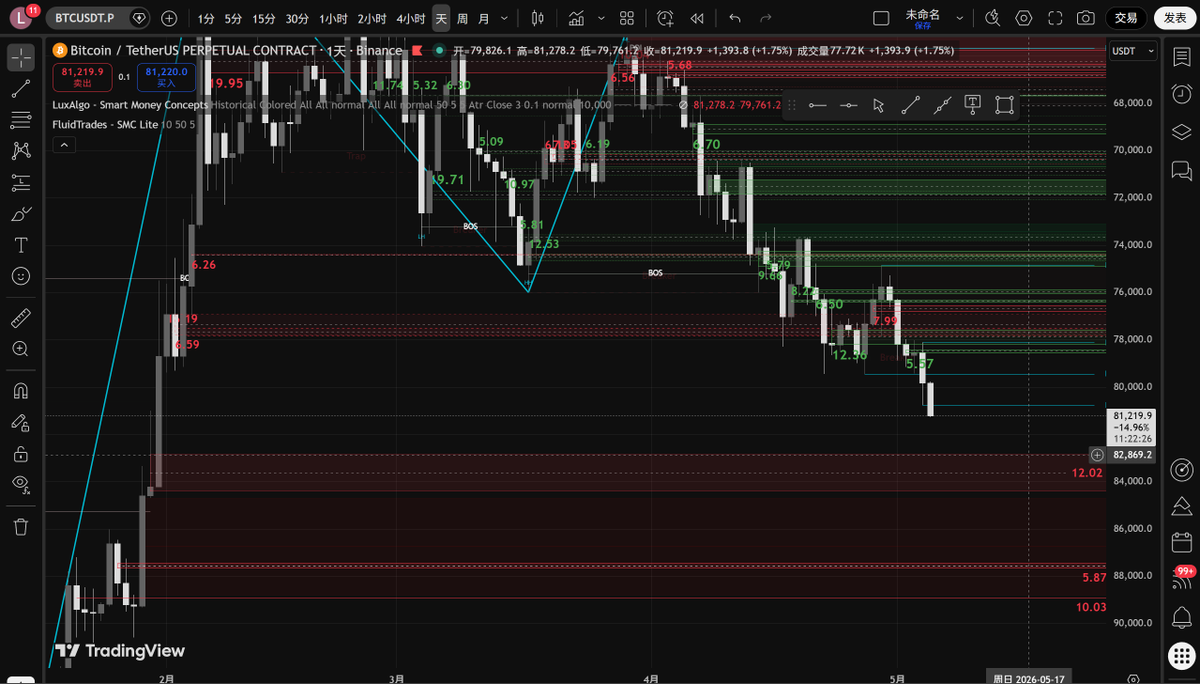1200x684 pixels.
Task: Enter fullscreen mode
Action: pyautogui.click(x=1054, y=18)
